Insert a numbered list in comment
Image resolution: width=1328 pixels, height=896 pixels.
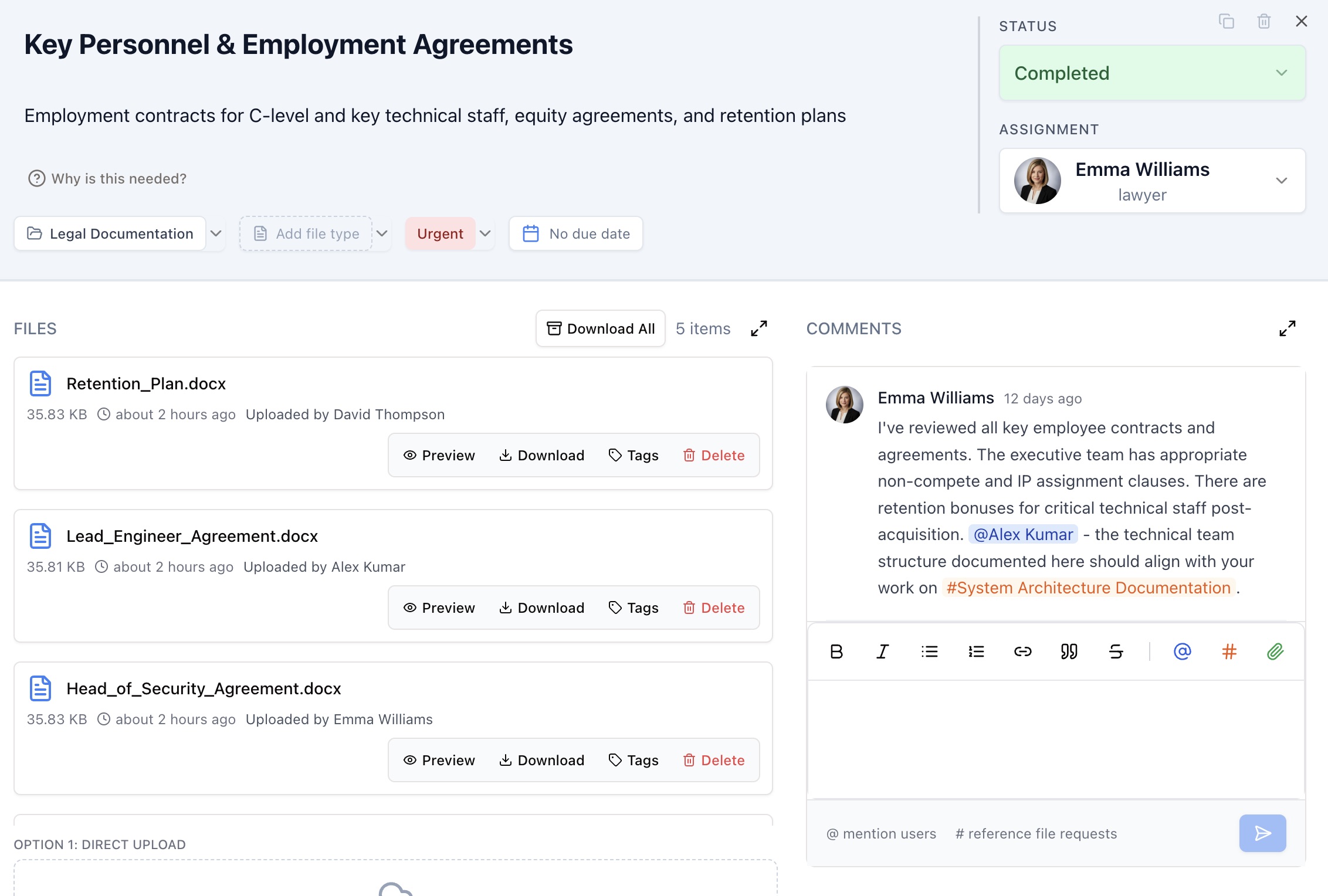[976, 651]
